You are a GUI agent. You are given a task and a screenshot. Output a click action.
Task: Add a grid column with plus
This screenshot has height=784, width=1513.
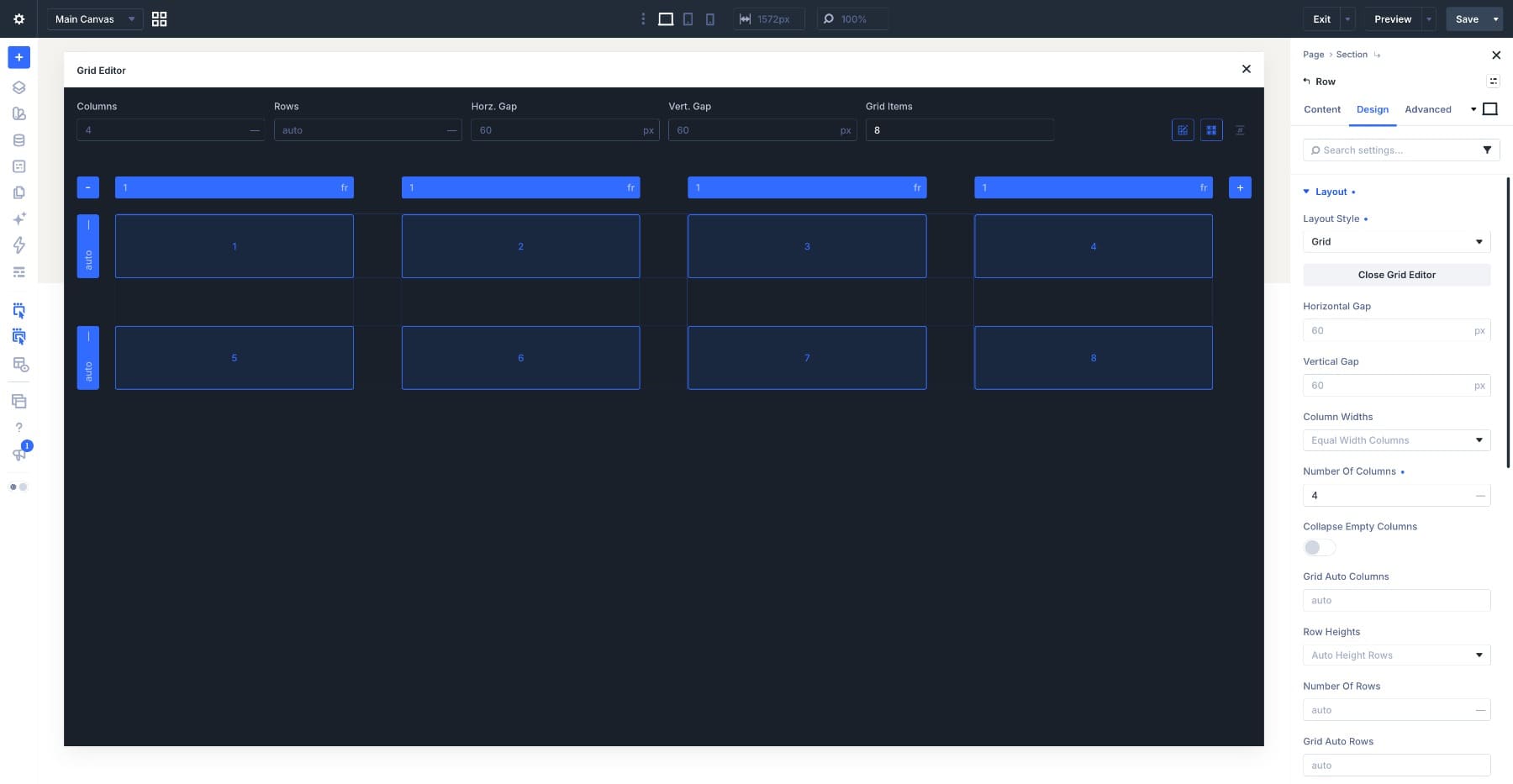pos(1240,187)
